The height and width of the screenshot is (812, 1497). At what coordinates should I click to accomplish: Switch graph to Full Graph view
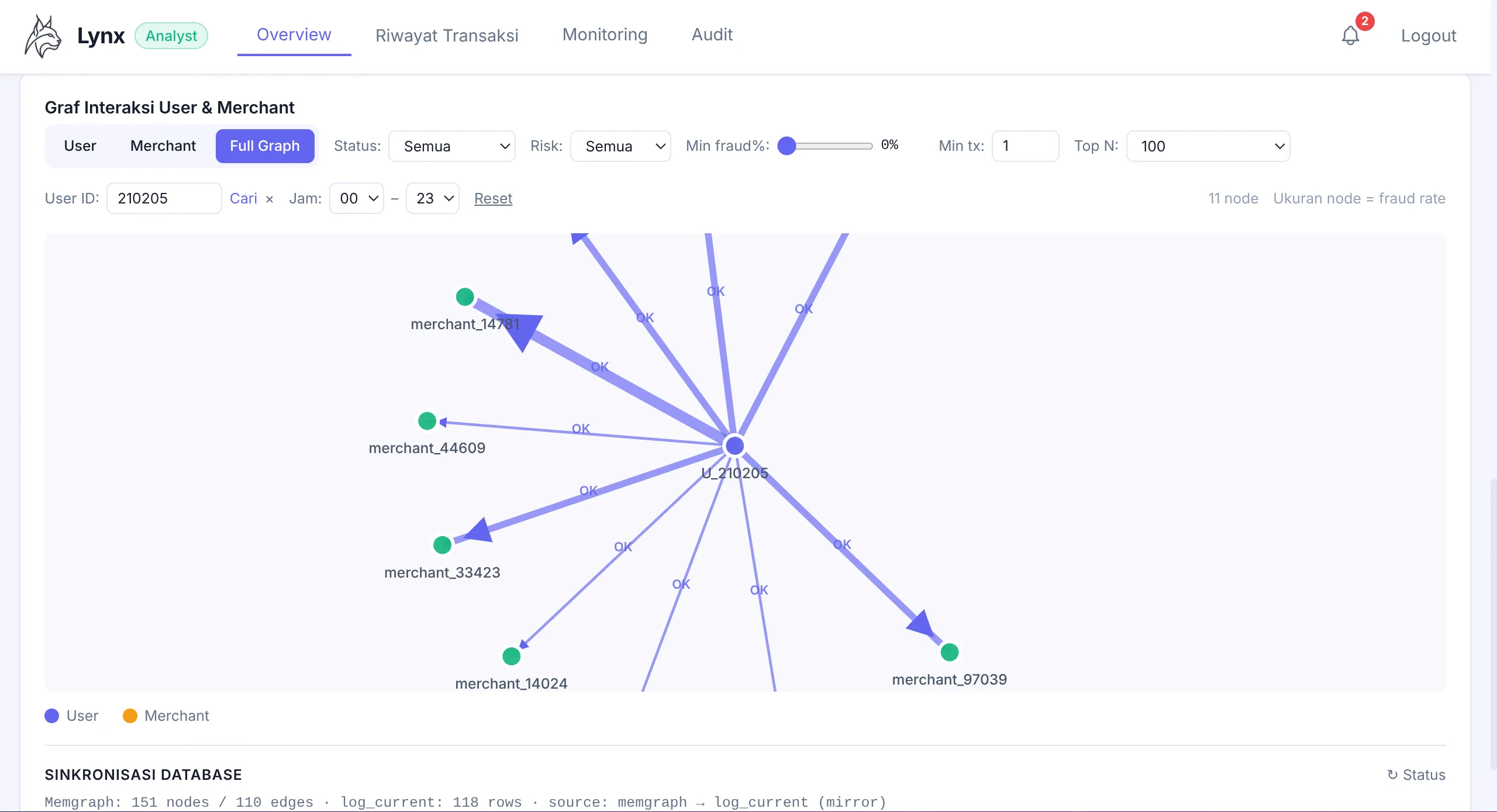265,146
